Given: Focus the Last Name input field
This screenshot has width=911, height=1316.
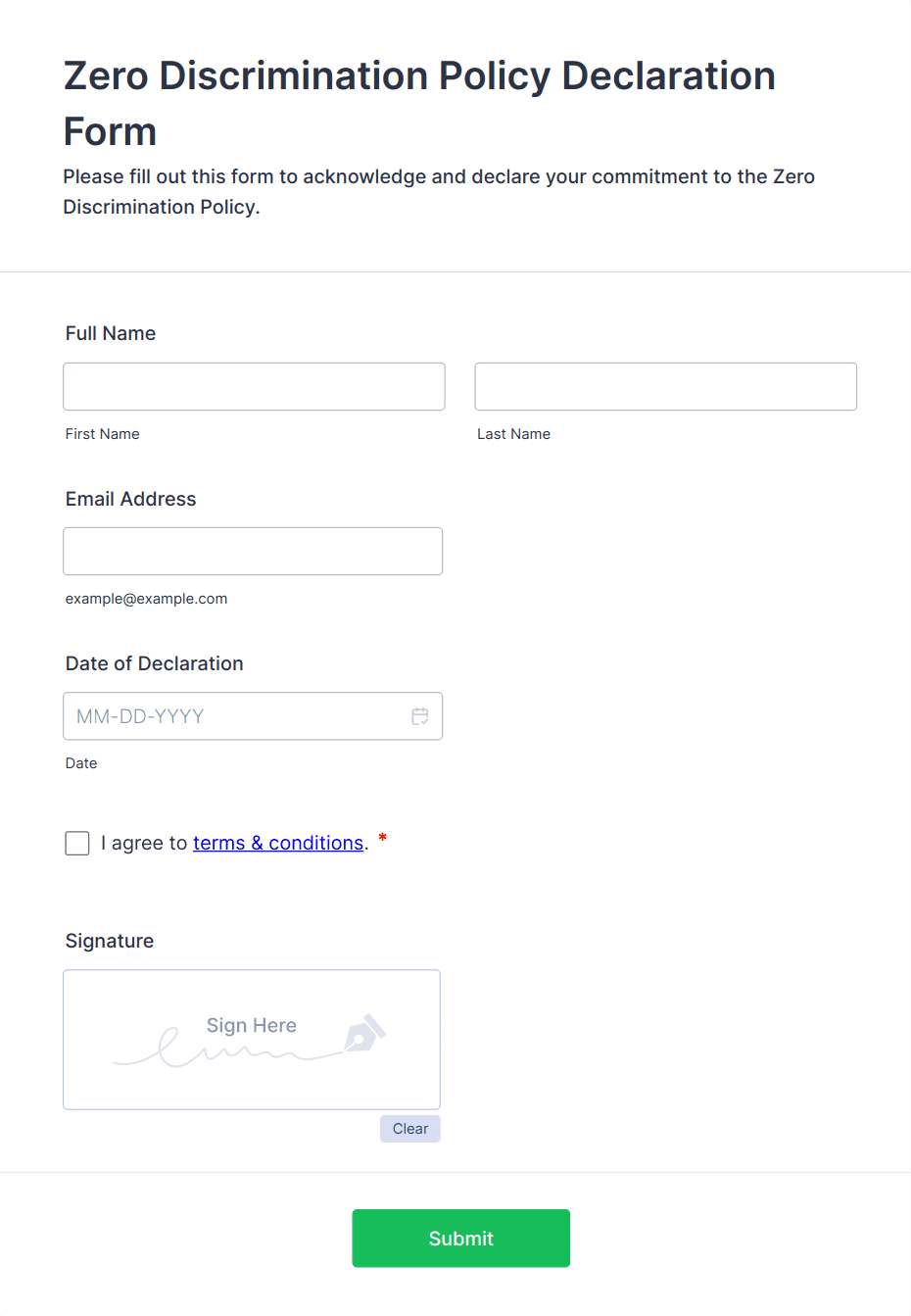Looking at the screenshot, I should coord(665,386).
